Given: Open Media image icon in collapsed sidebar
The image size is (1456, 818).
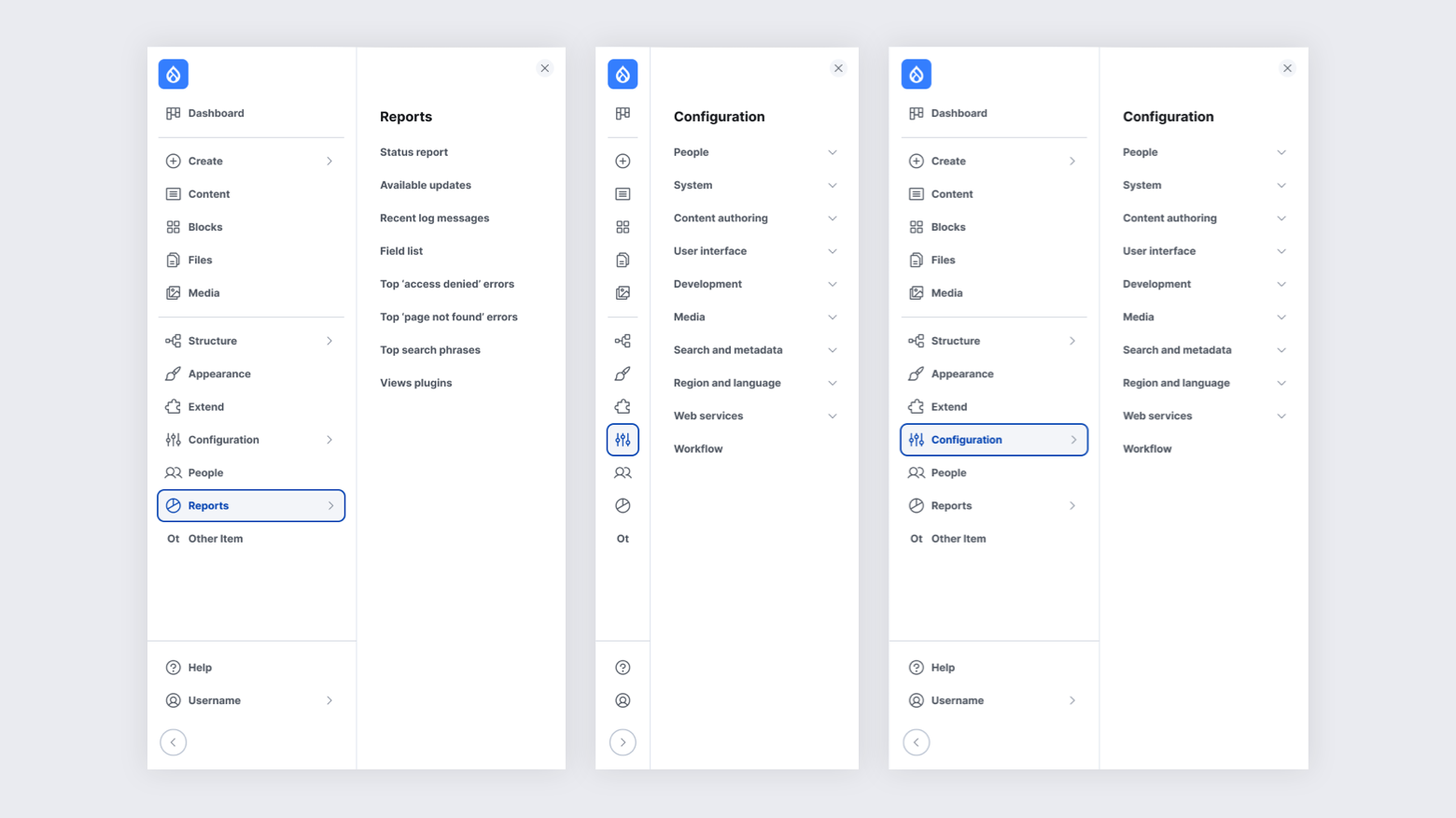Looking at the screenshot, I should click(623, 293).
